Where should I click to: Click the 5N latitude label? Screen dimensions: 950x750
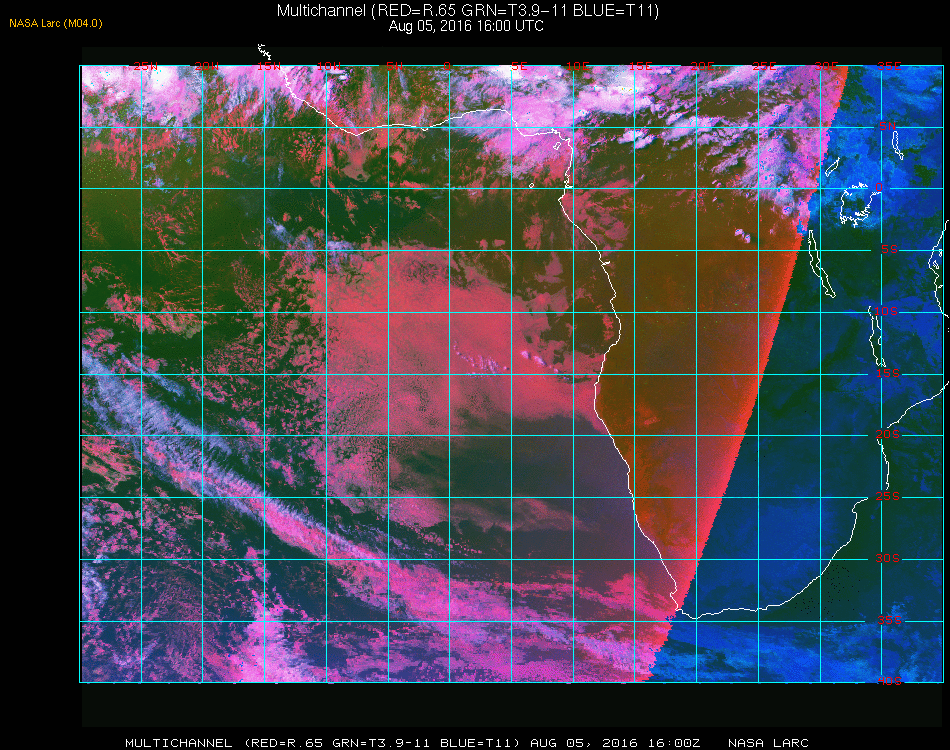[888, 126]
